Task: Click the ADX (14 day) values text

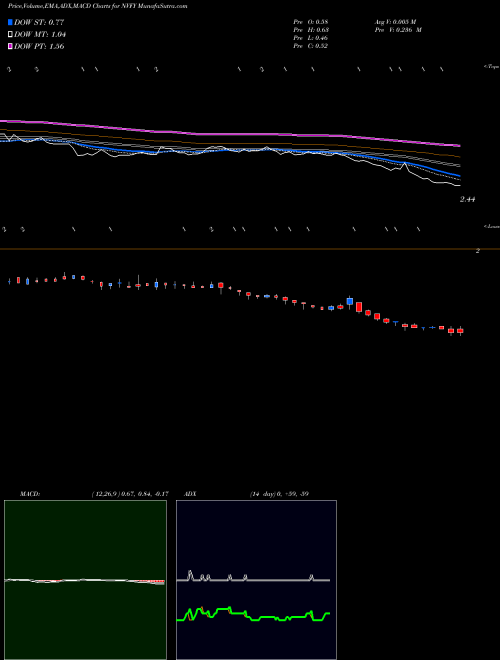Action: point(279,494)
